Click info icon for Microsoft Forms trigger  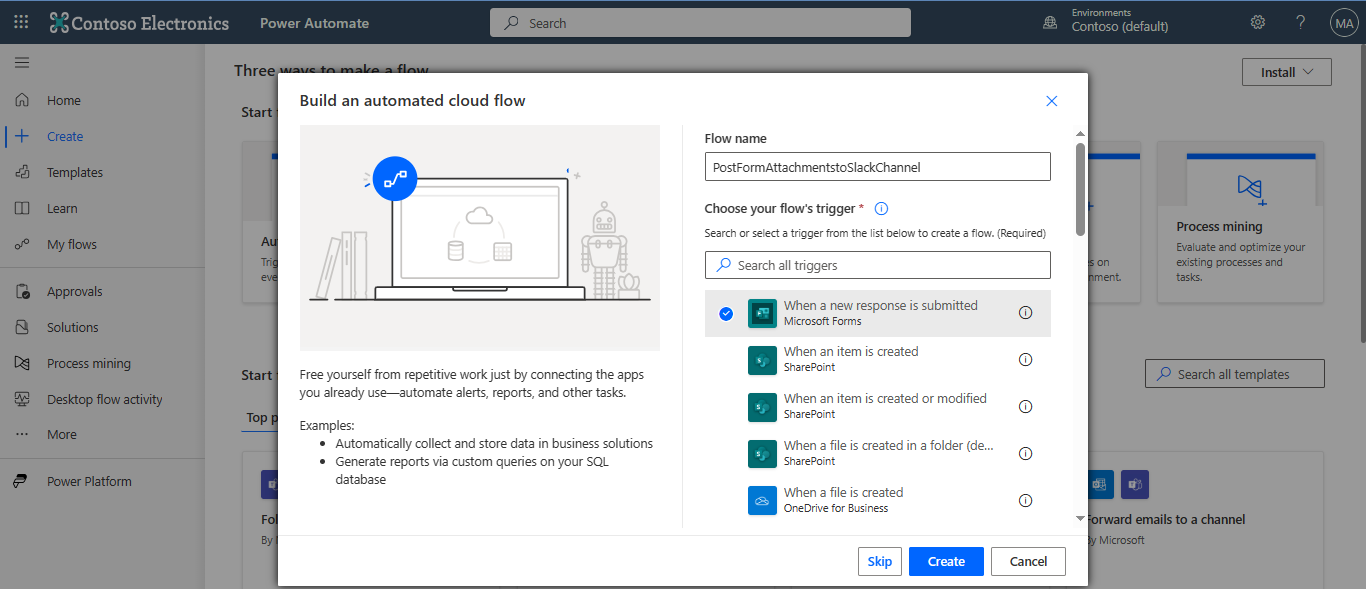click(1025, 313)
